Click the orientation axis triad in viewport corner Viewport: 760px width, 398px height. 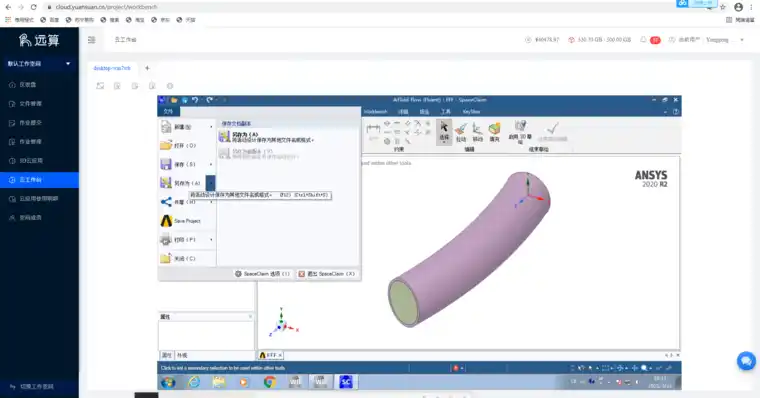(x=284, y=323)
